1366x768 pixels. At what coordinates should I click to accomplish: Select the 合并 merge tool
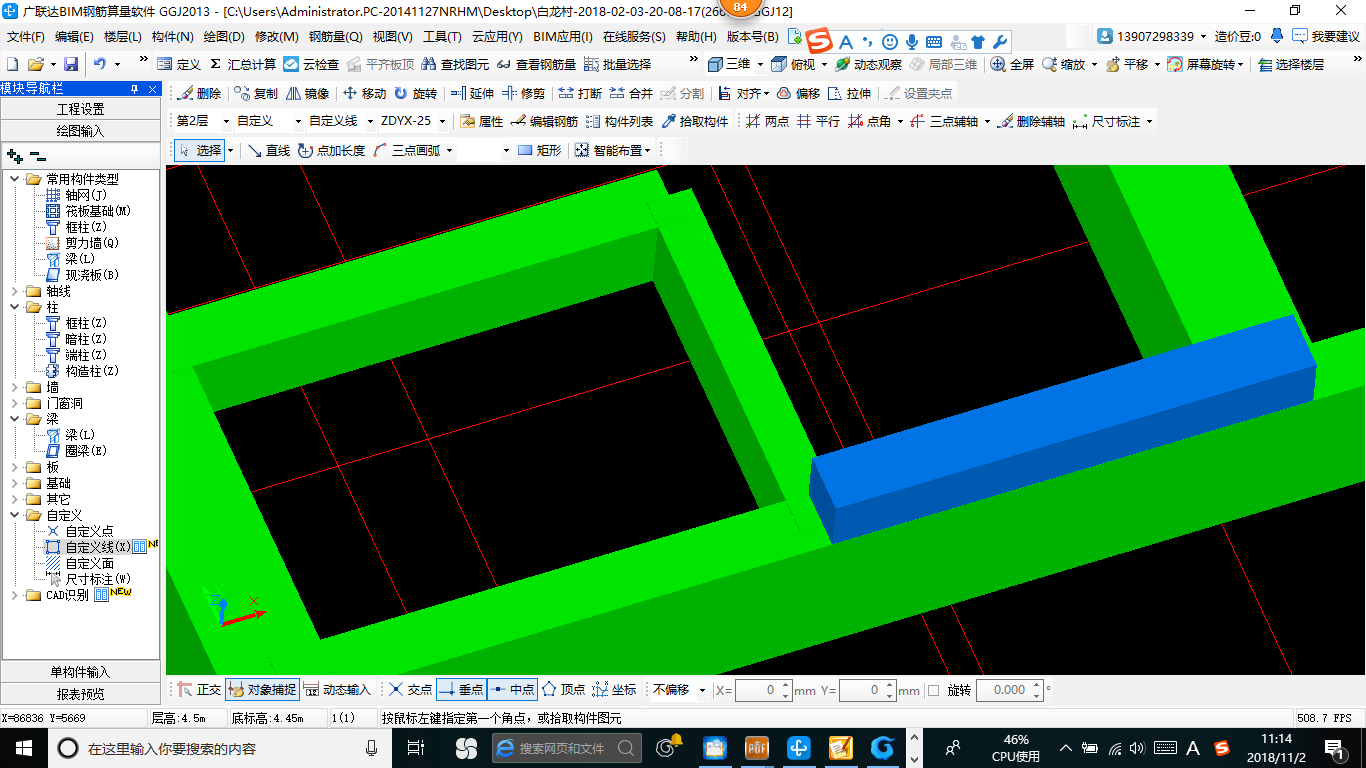(631, 93)
